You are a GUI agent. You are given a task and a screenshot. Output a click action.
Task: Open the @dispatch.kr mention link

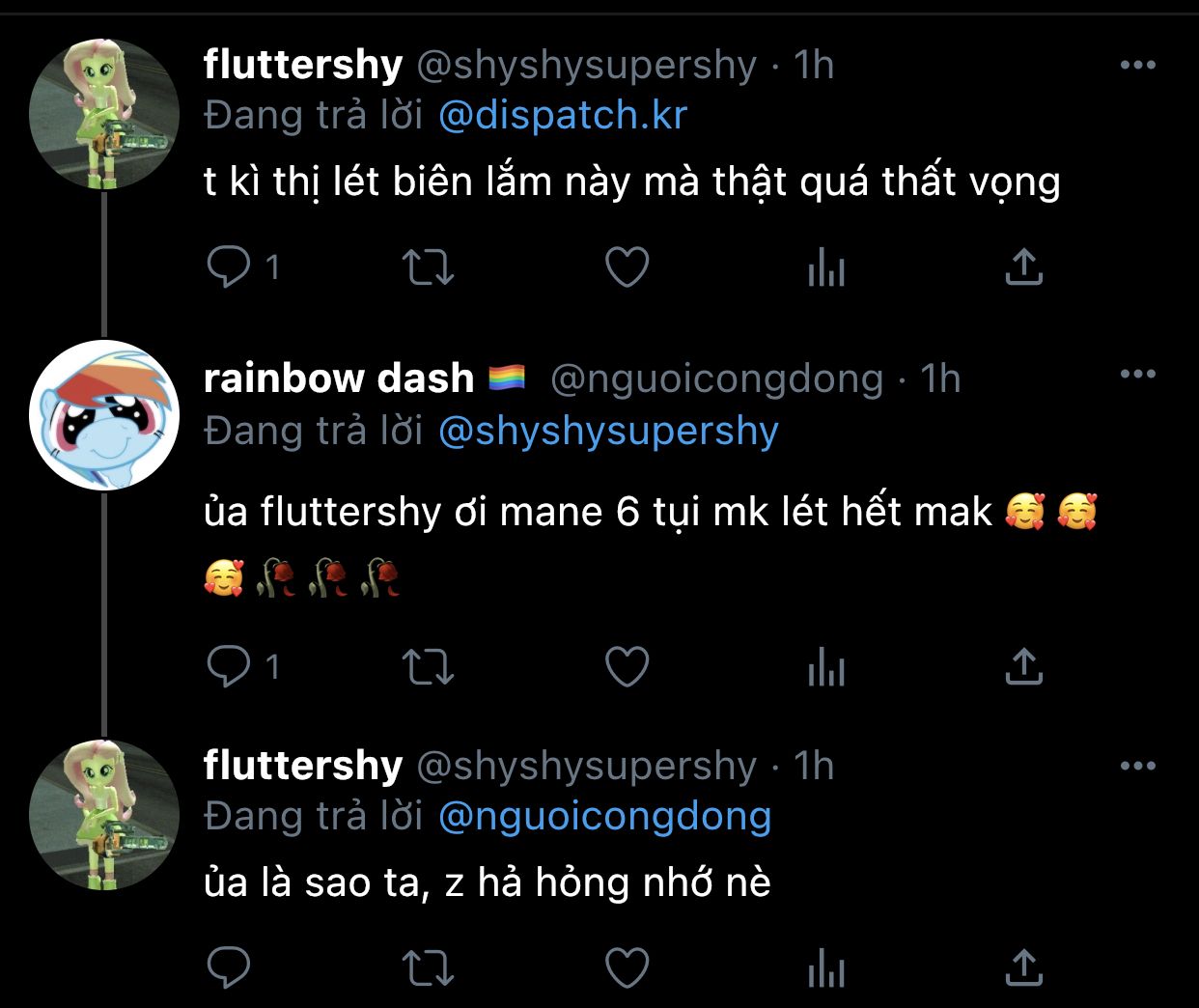coord(562,116)
